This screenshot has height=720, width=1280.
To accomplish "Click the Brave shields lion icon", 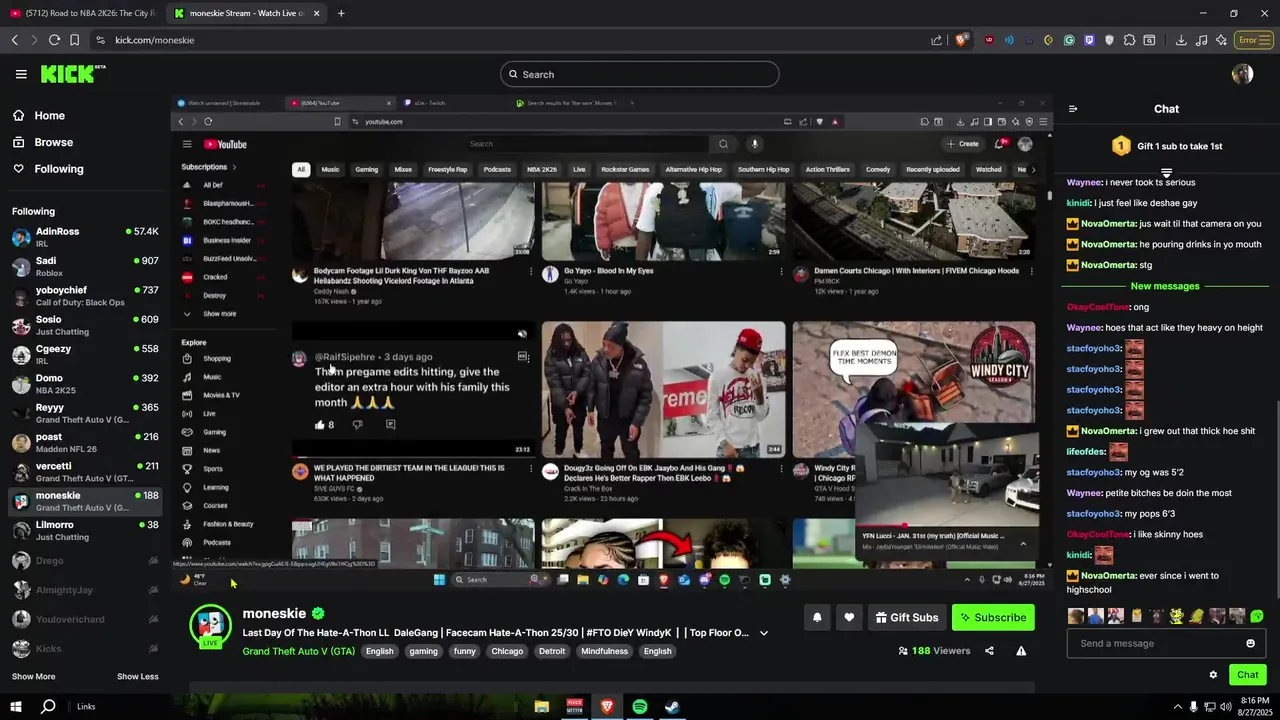I will (x=961, y=40).
